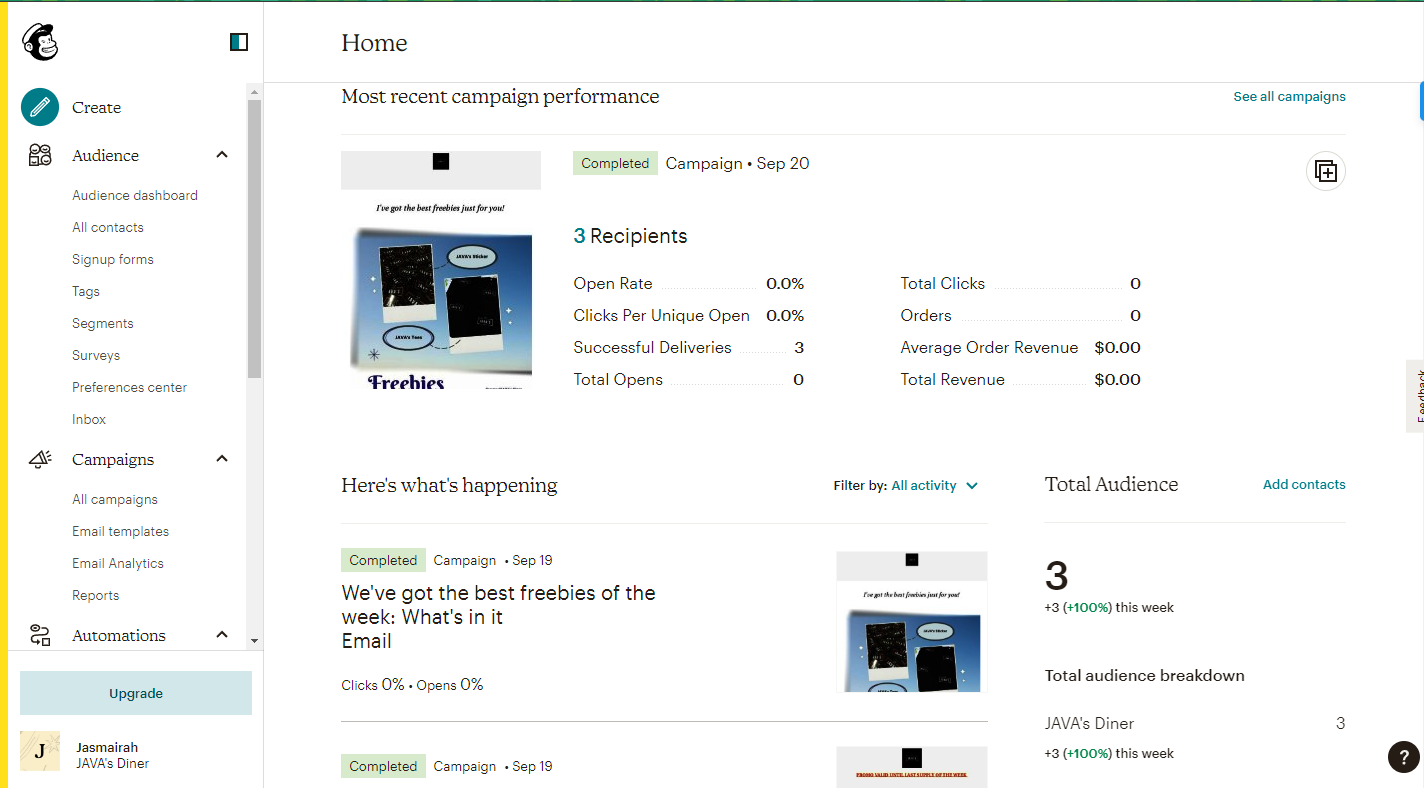This screenshot has width=1424, height=788.
Task: Click the Open Rate 0.0% value
Action: 785,283
